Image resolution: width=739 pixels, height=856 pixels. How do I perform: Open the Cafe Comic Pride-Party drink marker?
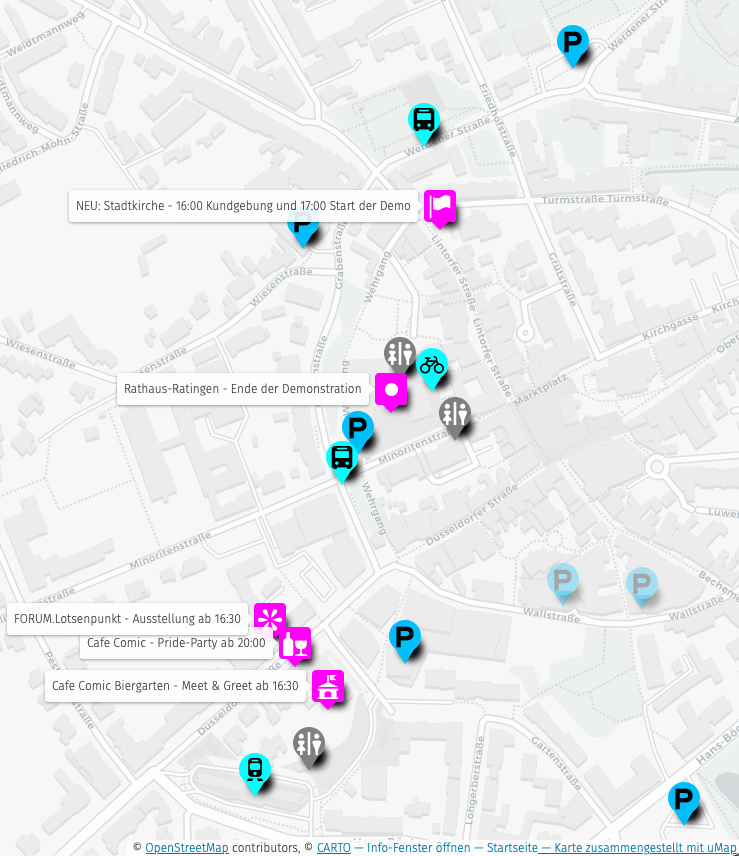coord(295,643)
